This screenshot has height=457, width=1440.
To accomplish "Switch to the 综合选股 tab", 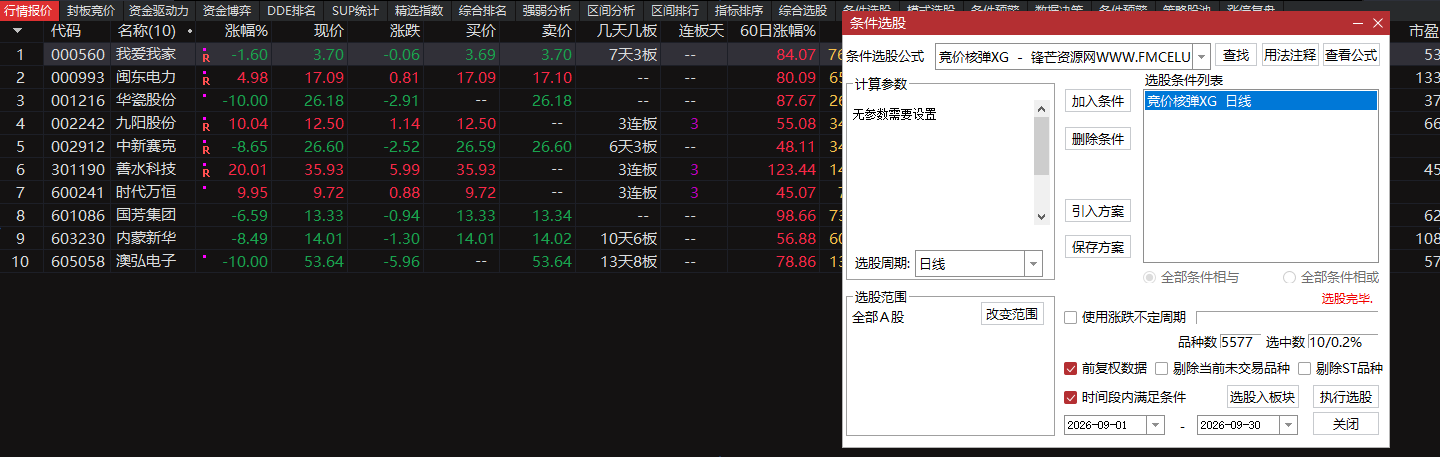I will tap(803, 11).
